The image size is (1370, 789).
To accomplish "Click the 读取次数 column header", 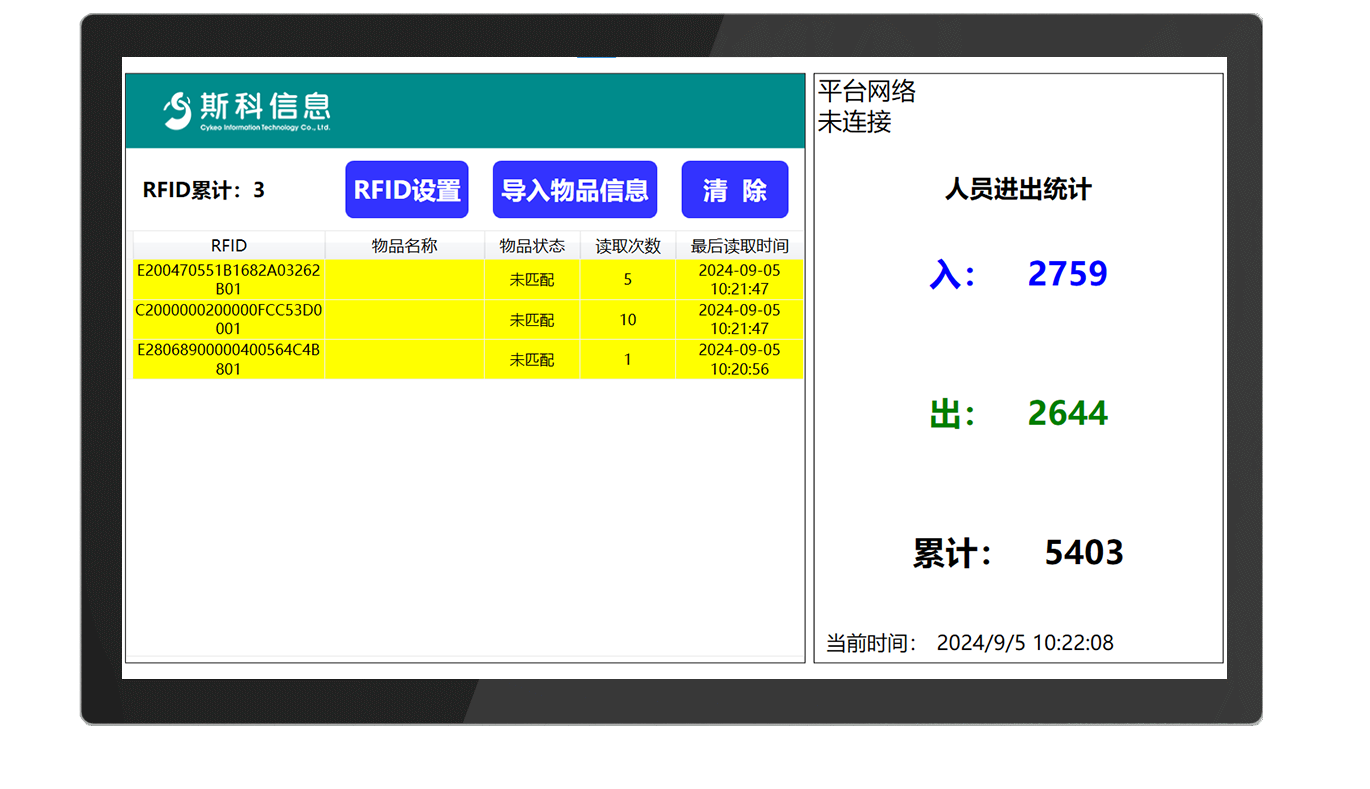I will (x=627, y=245).
